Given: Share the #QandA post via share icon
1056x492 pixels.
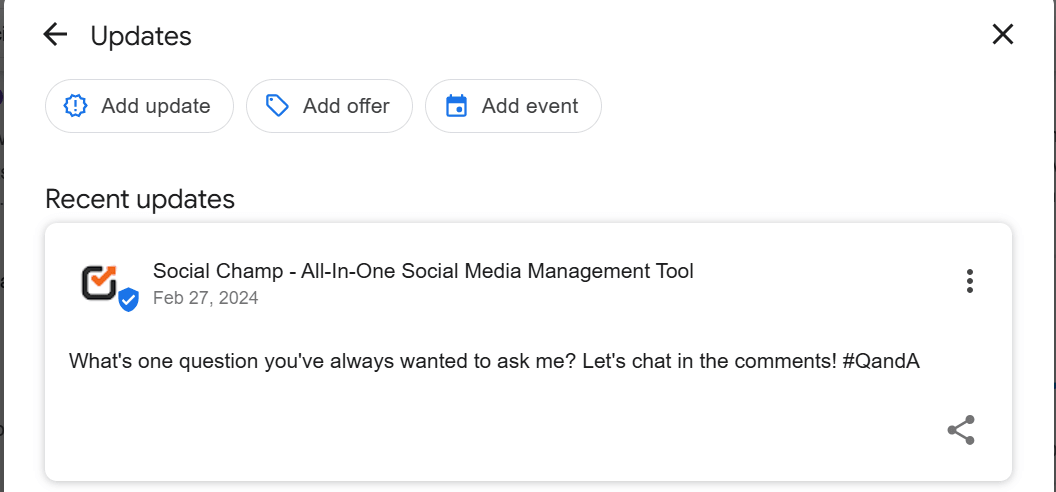Looking at the screenshot, I should [961, 430].
